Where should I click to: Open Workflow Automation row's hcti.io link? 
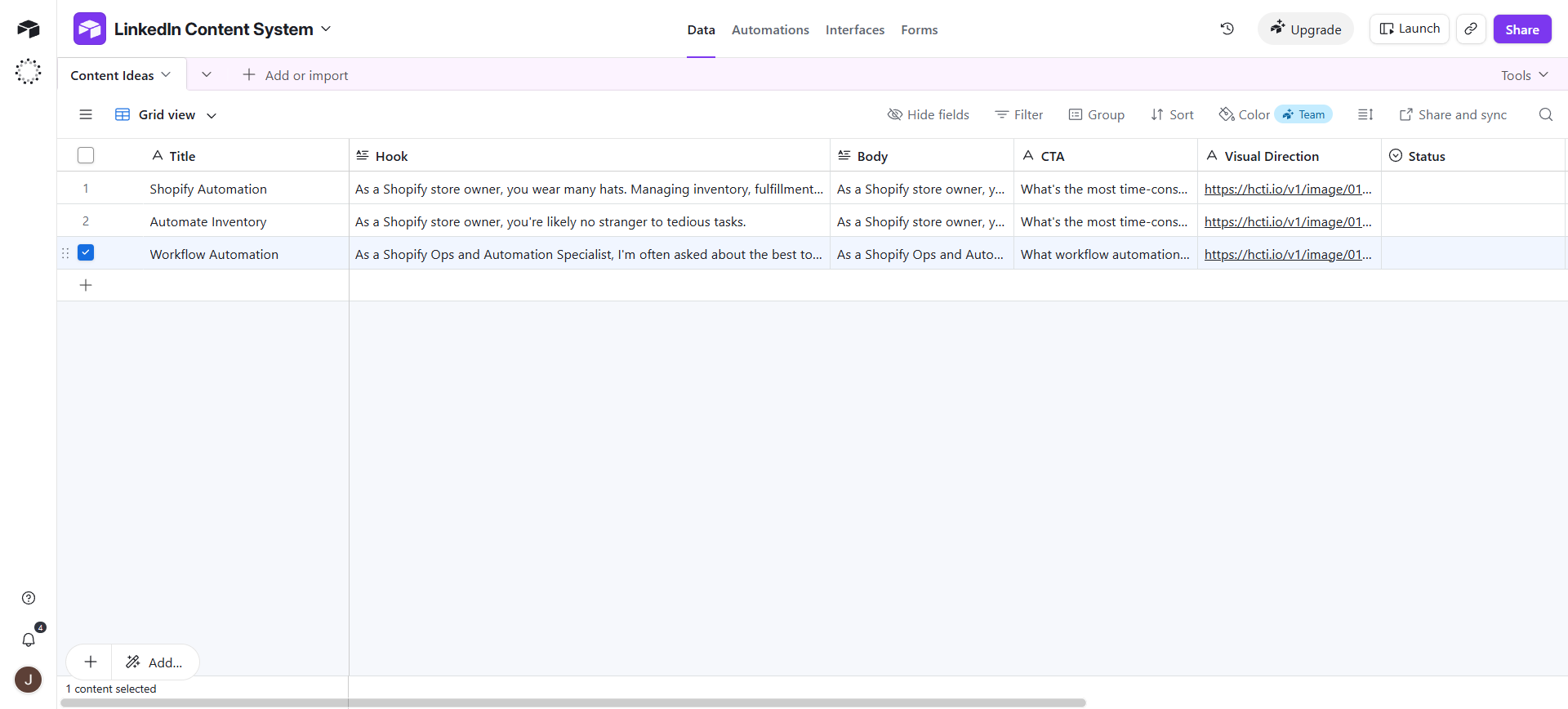pos(1288,254)
